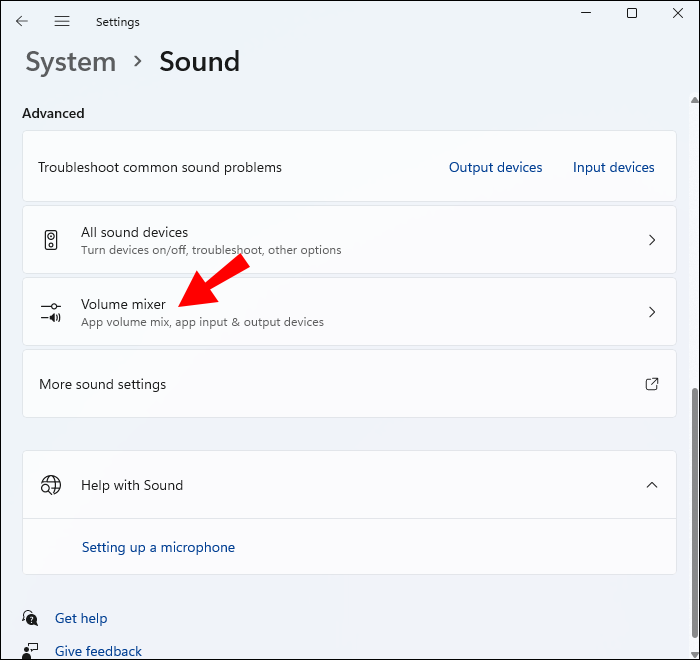Collapse the Help with Sound section
This screenshot has width=700, height=660.
[652, 485]
